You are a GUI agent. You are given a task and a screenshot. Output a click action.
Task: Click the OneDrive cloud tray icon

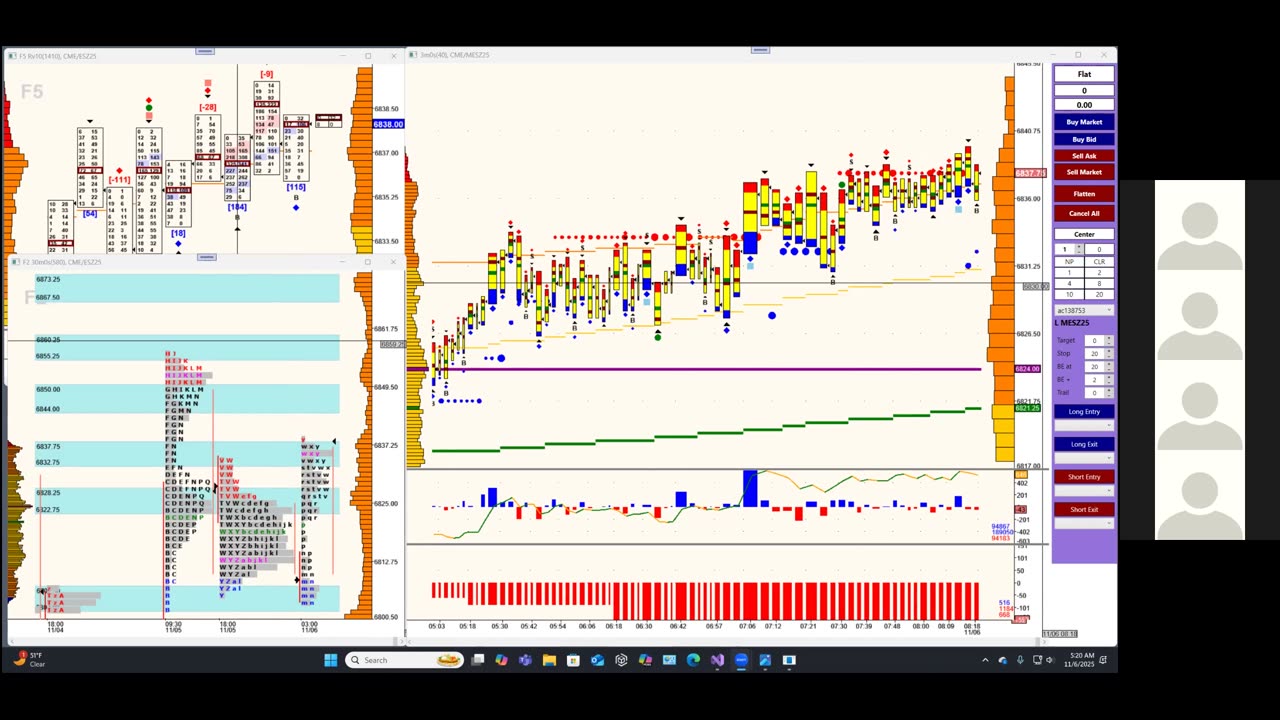(1002, 660)
